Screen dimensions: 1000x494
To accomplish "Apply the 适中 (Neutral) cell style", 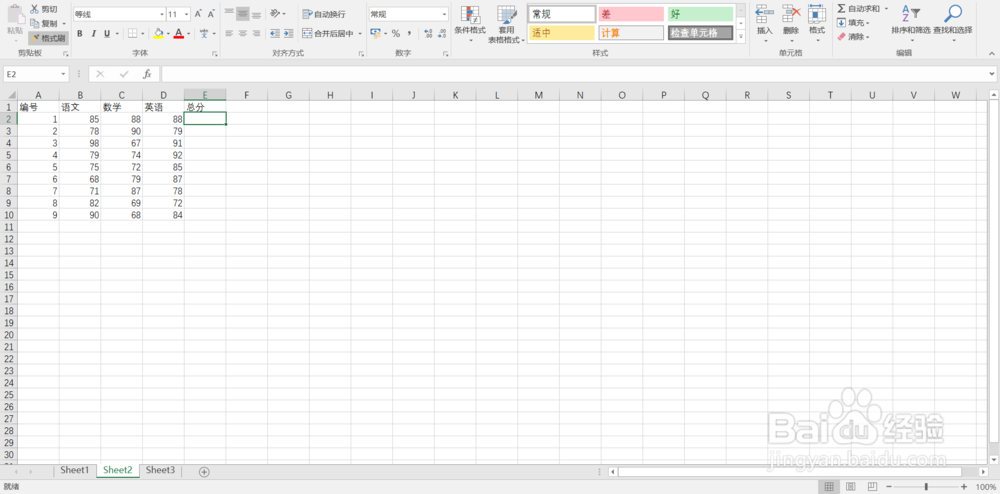I will click(561, 33).
